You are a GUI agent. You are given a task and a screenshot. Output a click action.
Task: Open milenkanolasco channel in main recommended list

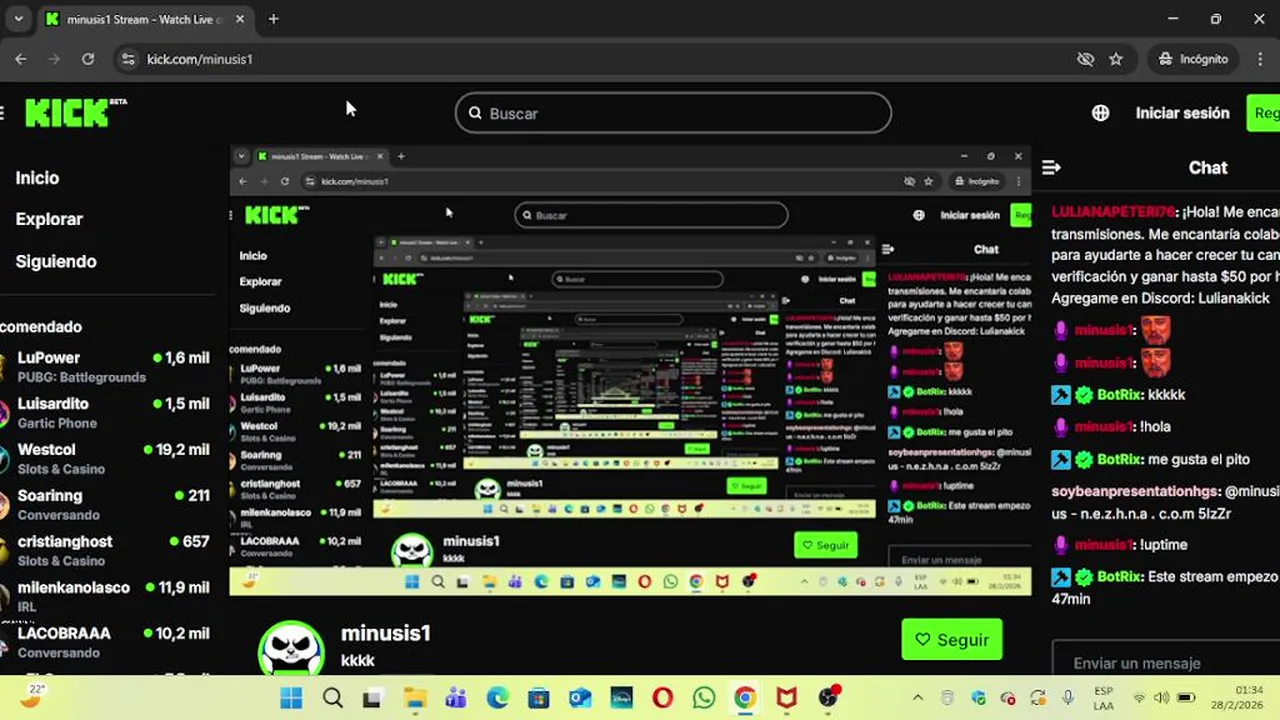[105, 597]
